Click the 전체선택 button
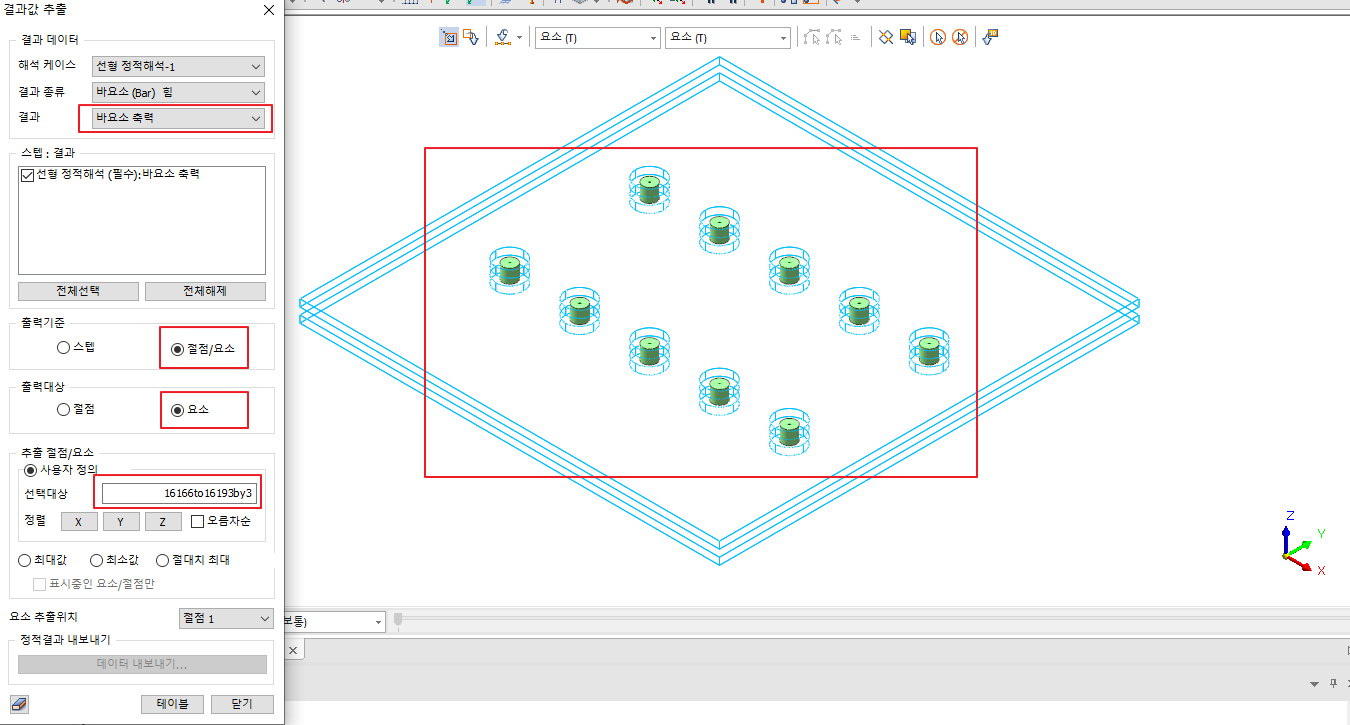 pyautogui.click(x=78, y=291)
